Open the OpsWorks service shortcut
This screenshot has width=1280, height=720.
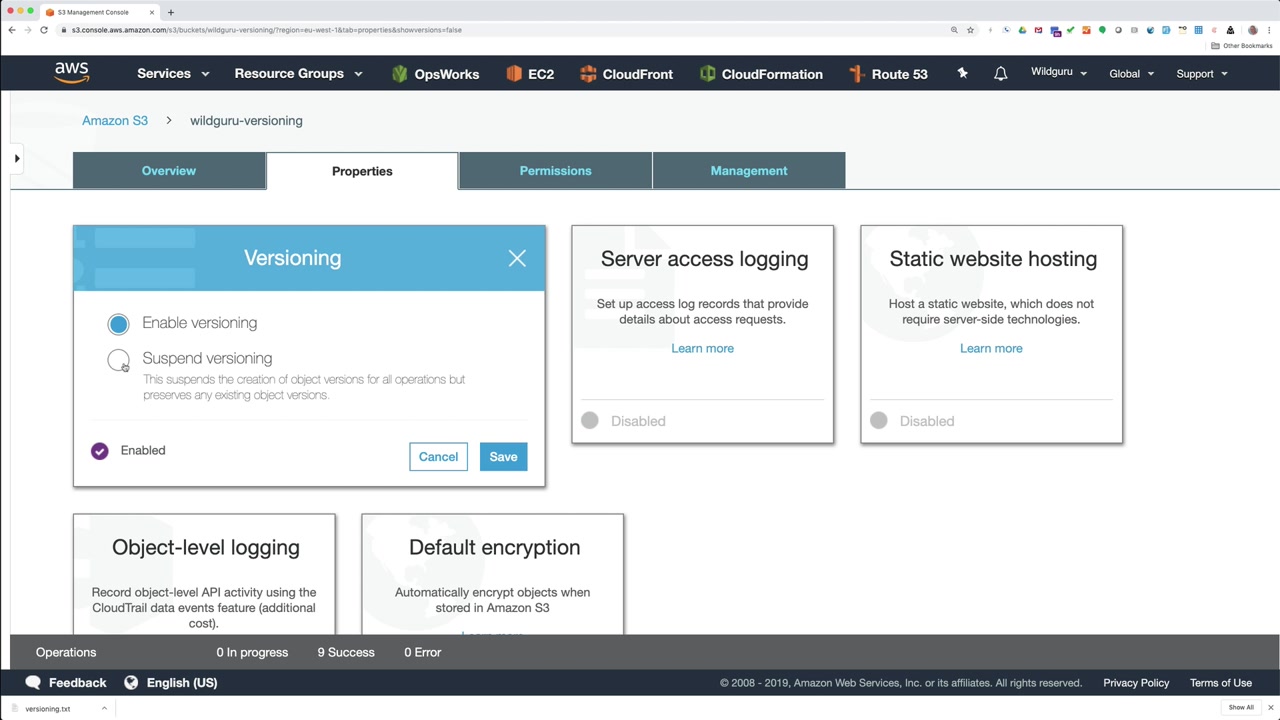pyautogui.click(x=435, y=74)
